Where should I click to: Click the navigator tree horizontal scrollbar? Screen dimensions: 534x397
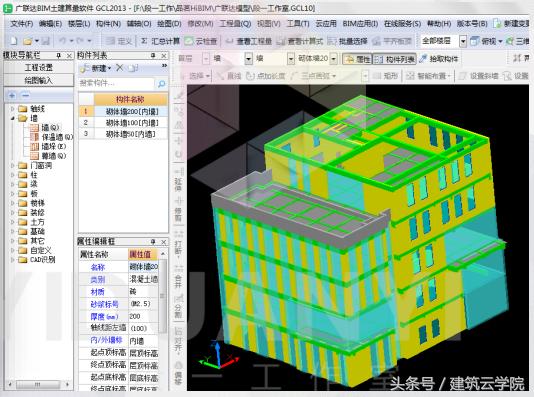click(38, 385)
